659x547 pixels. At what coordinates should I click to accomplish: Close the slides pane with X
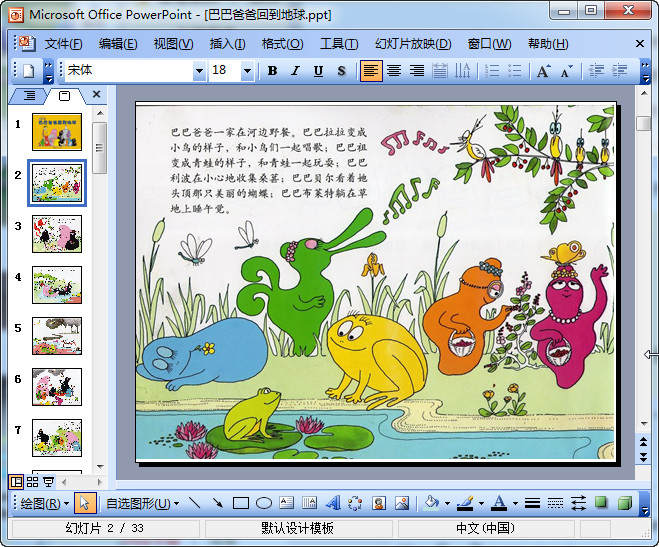coord(96,95)
